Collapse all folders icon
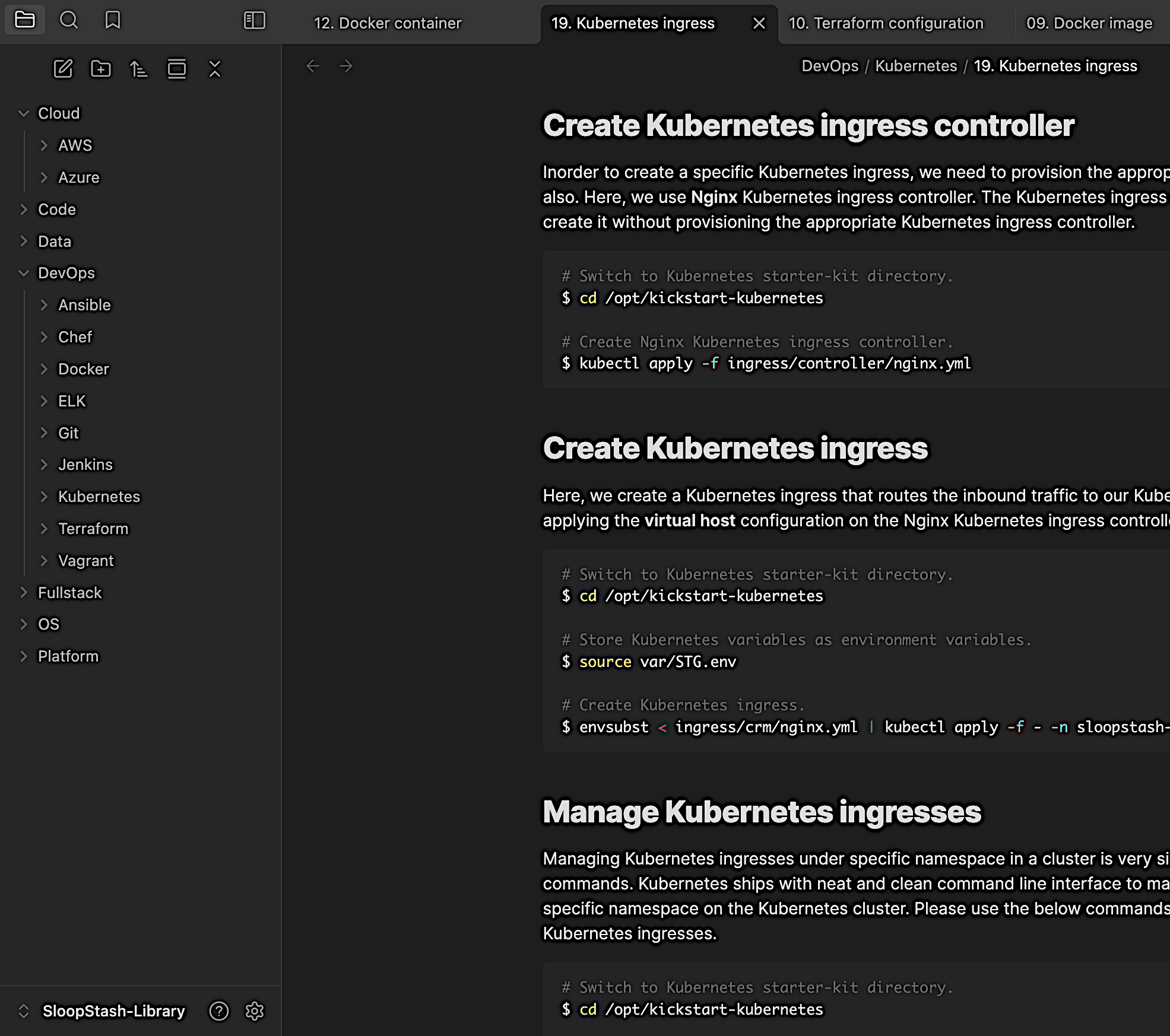Image resolution: width=1170 pixels, height=1036 pixels. pyautogui.click(x=215, y=69)
